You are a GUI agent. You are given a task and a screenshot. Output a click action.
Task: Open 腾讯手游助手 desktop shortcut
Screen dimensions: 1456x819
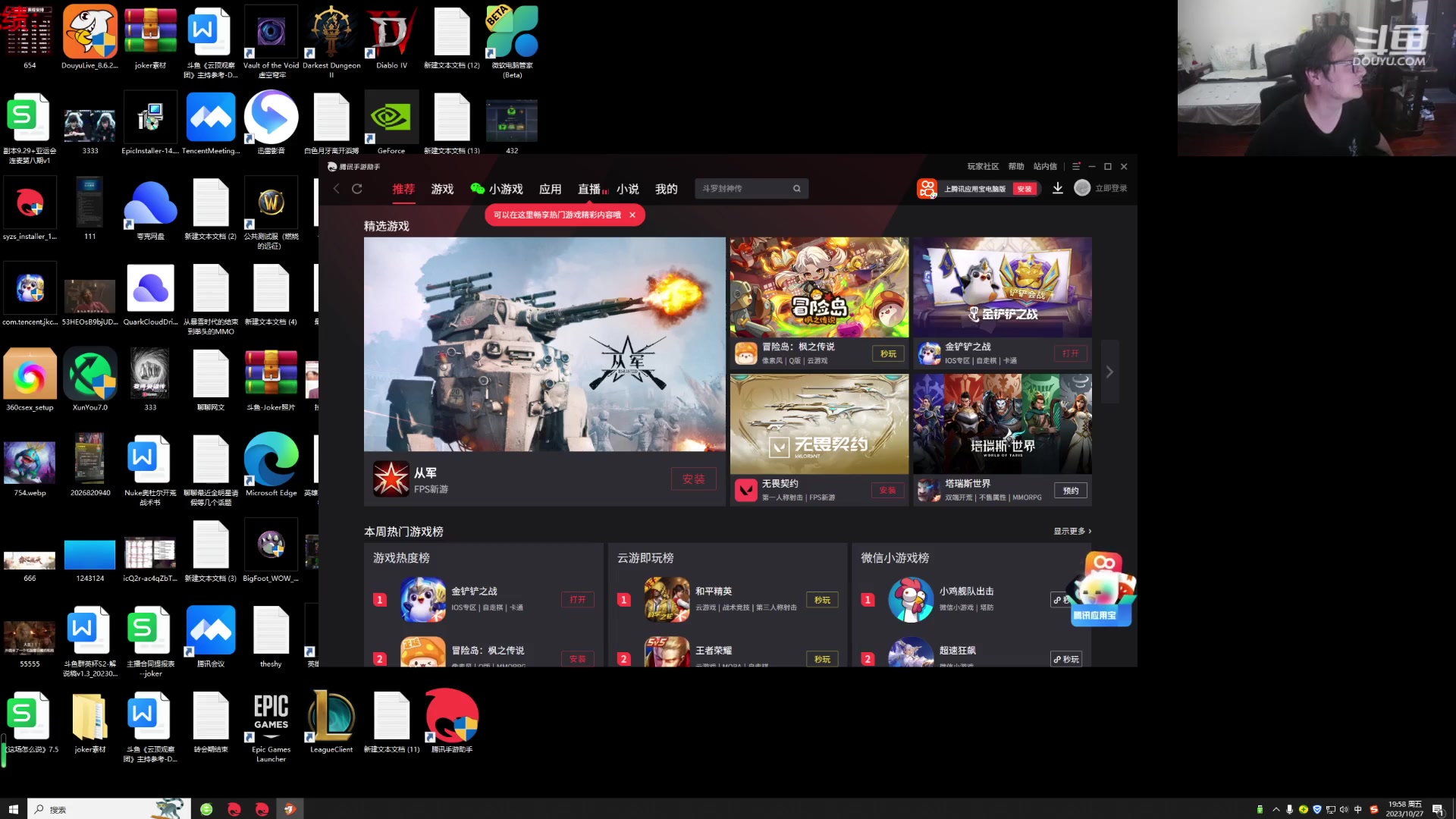(x=452, y=722)
